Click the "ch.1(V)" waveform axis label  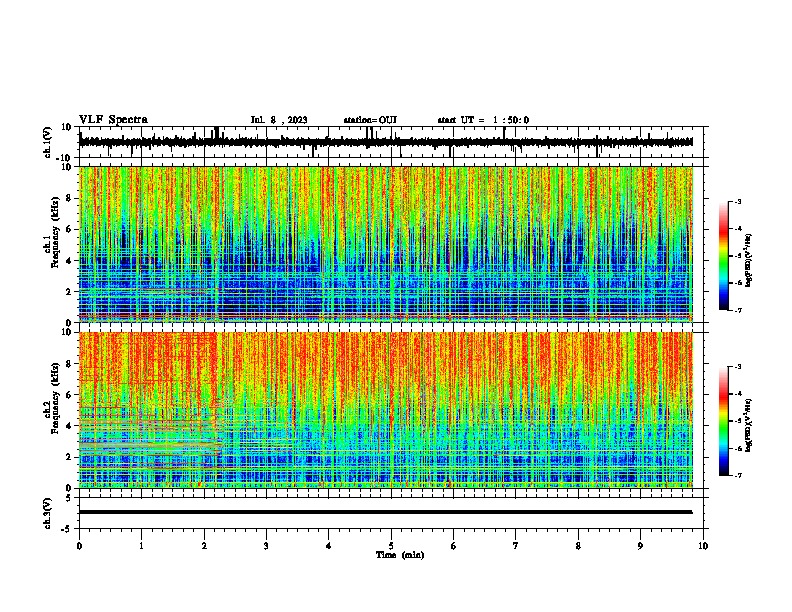(48, 142)
